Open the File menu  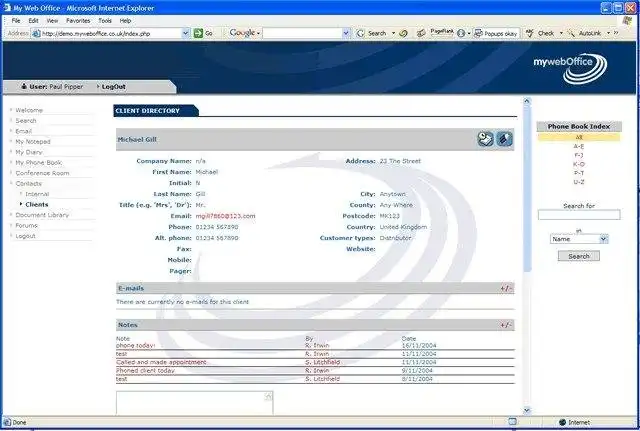pos(16,20)
